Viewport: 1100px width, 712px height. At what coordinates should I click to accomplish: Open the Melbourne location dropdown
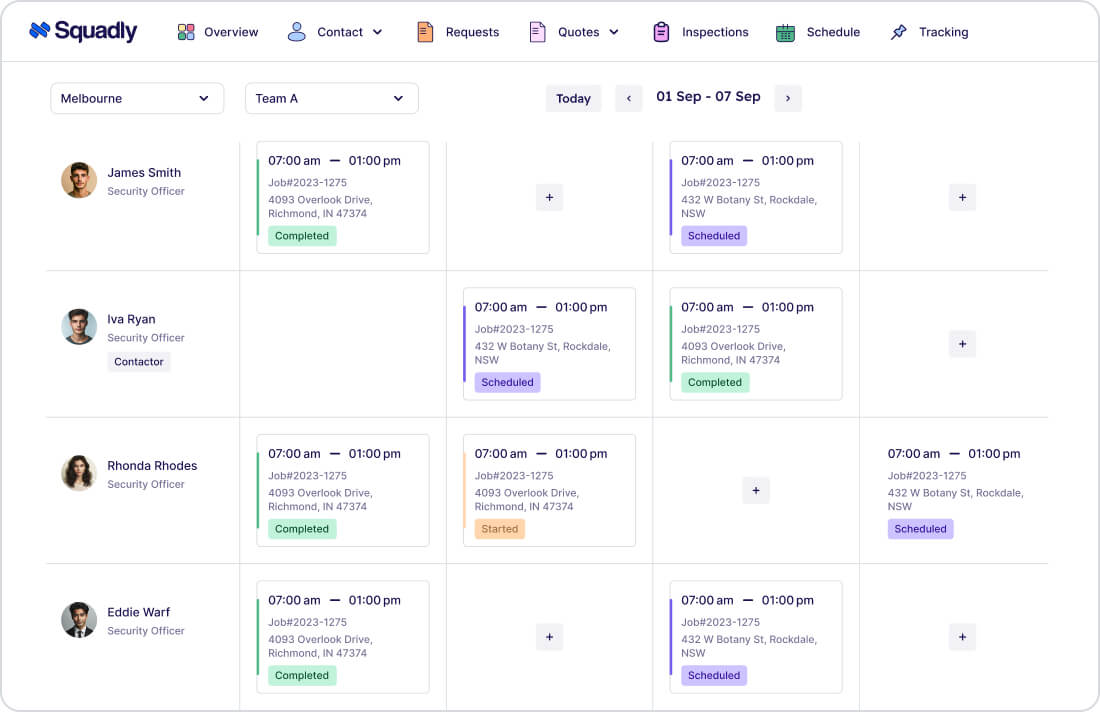[x=137, y=98]
